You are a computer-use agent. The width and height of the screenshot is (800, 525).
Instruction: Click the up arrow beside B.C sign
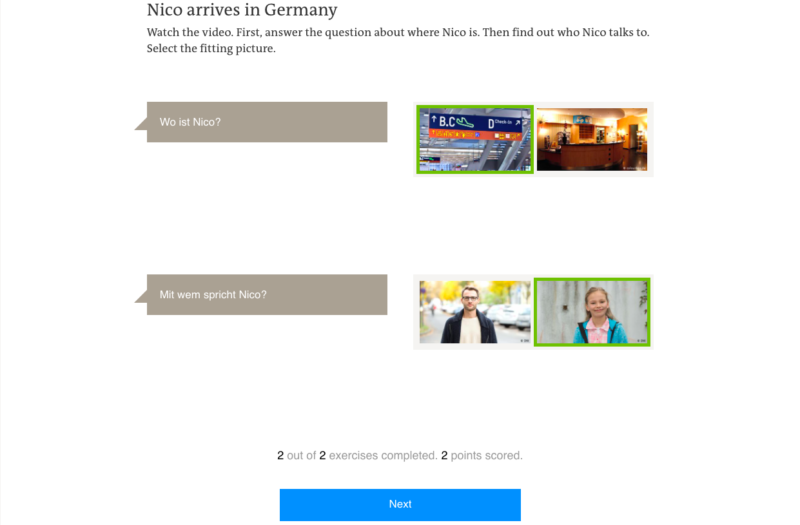(434, 120)
